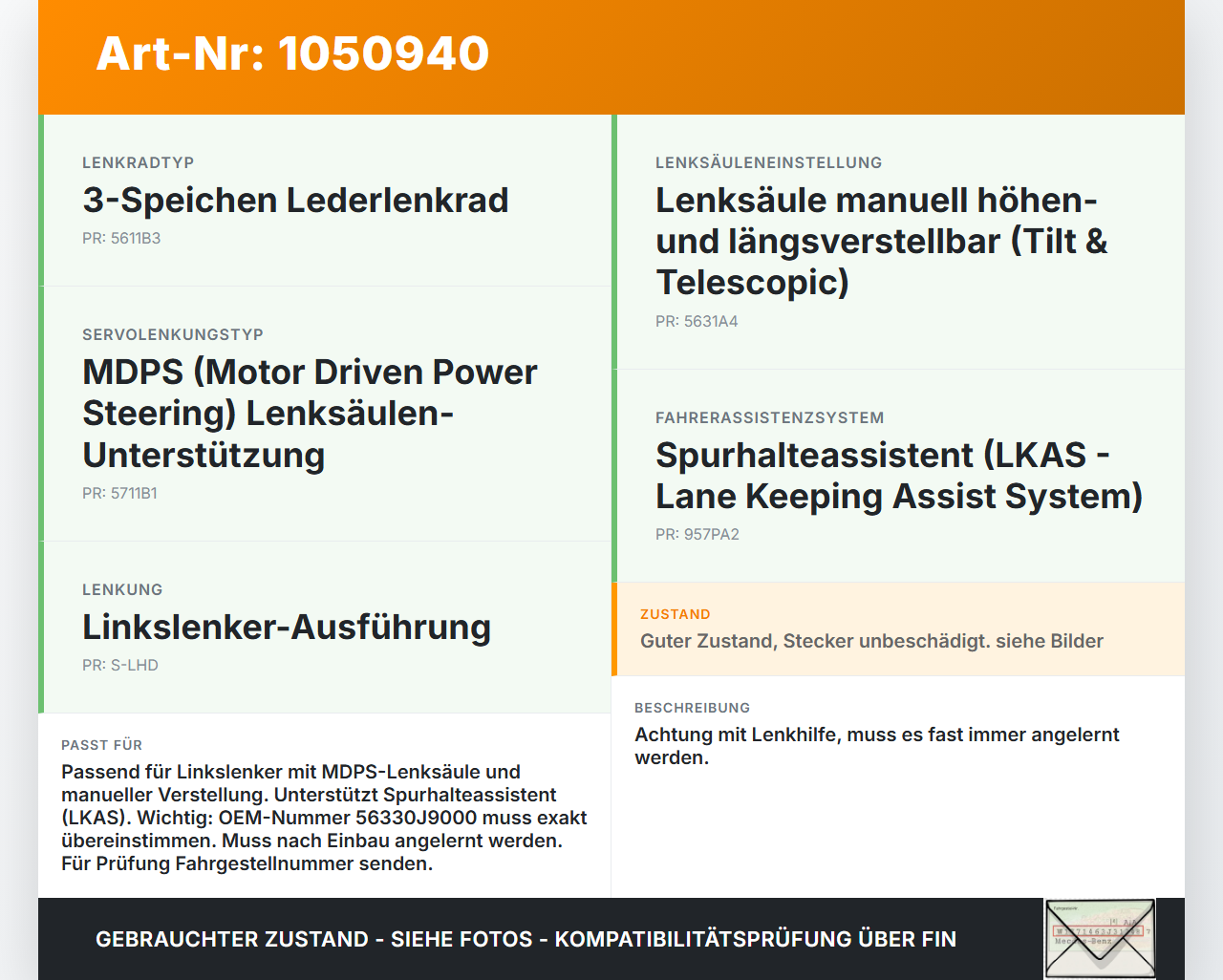Click the PR: 5631A4 code
Screen dimensions: 1223x980
(697, 322)
